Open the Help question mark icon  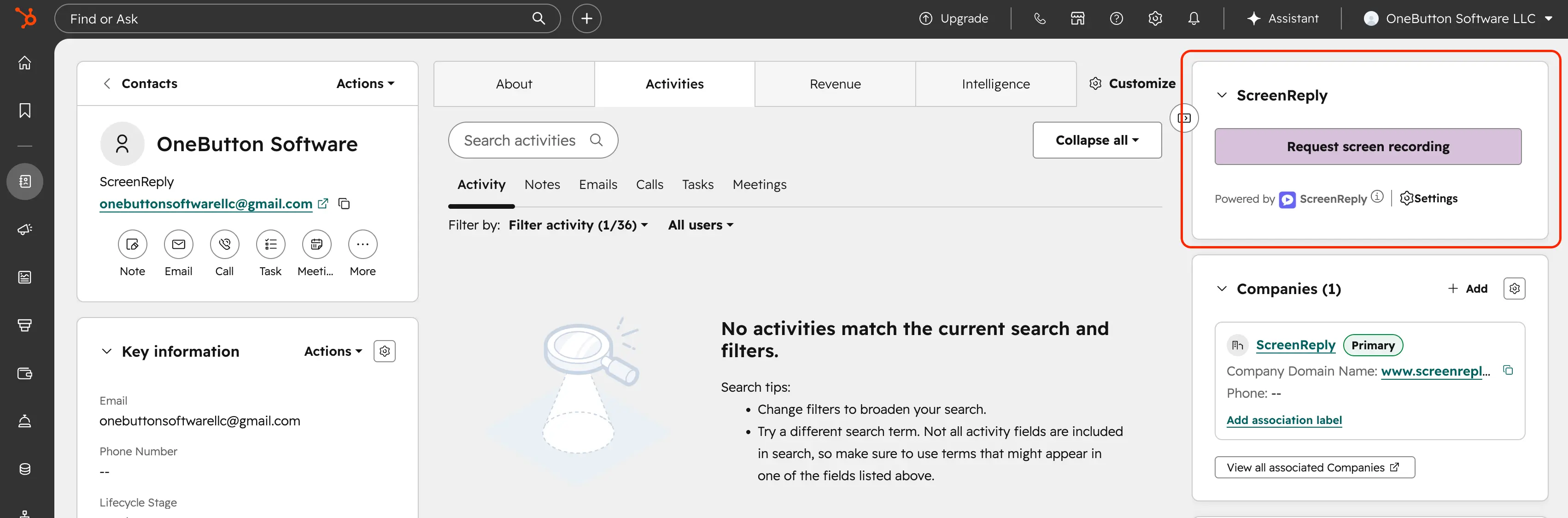[x=1117, y=18]
